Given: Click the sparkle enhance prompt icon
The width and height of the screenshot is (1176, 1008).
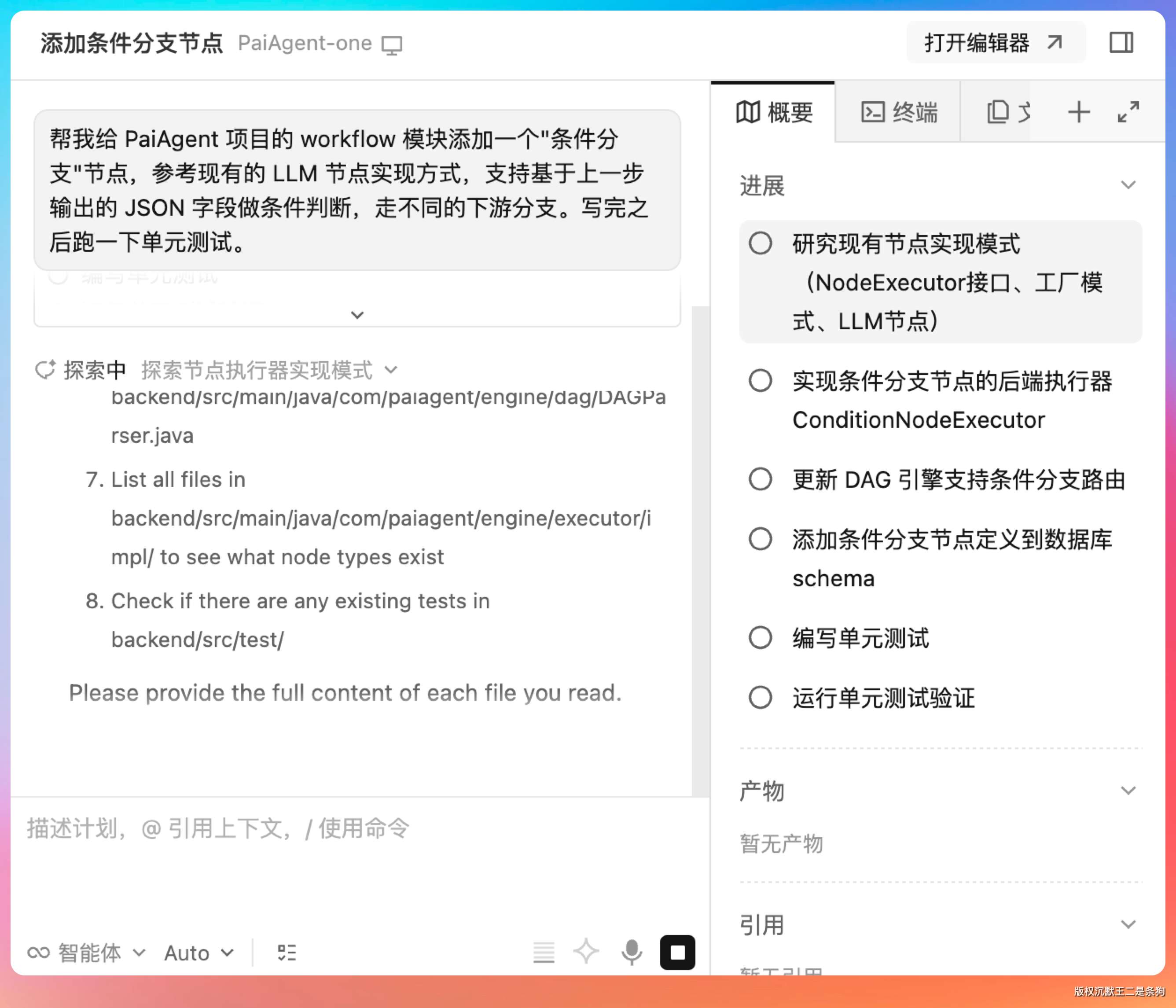Looking at the screenshot, I should [586, 952].
